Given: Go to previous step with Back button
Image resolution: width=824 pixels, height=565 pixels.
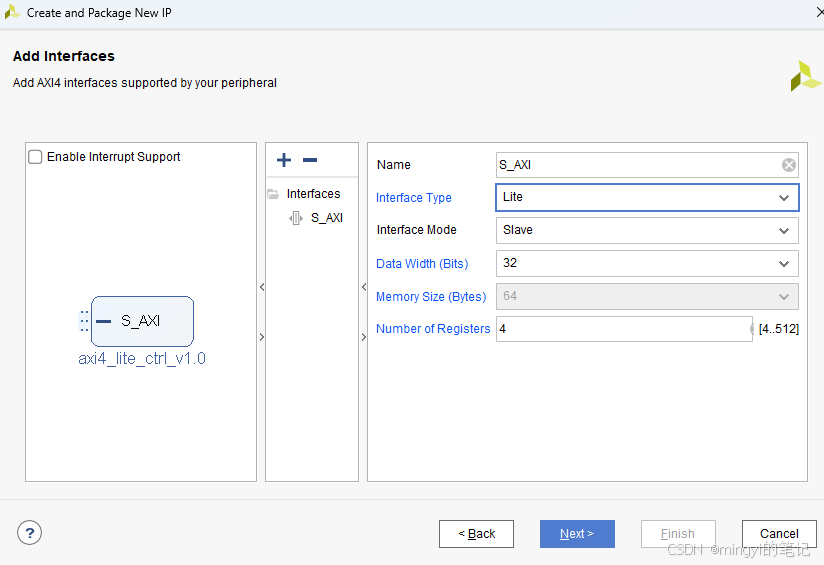Looking at the screenshot, I should click(x=476, y=534).
